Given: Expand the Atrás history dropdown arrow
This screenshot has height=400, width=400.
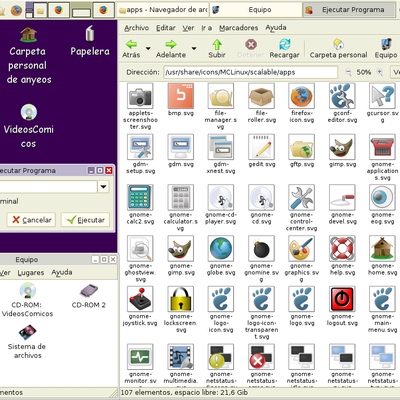Looking at the screenshot, I should (148, 49).
